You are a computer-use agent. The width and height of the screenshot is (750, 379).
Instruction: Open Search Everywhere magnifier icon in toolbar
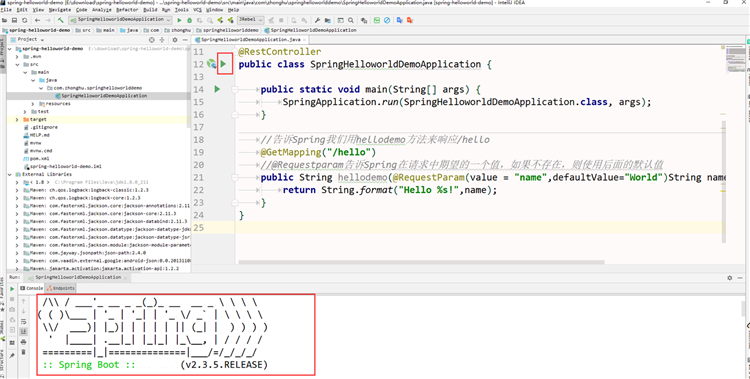tap(351, 20)
